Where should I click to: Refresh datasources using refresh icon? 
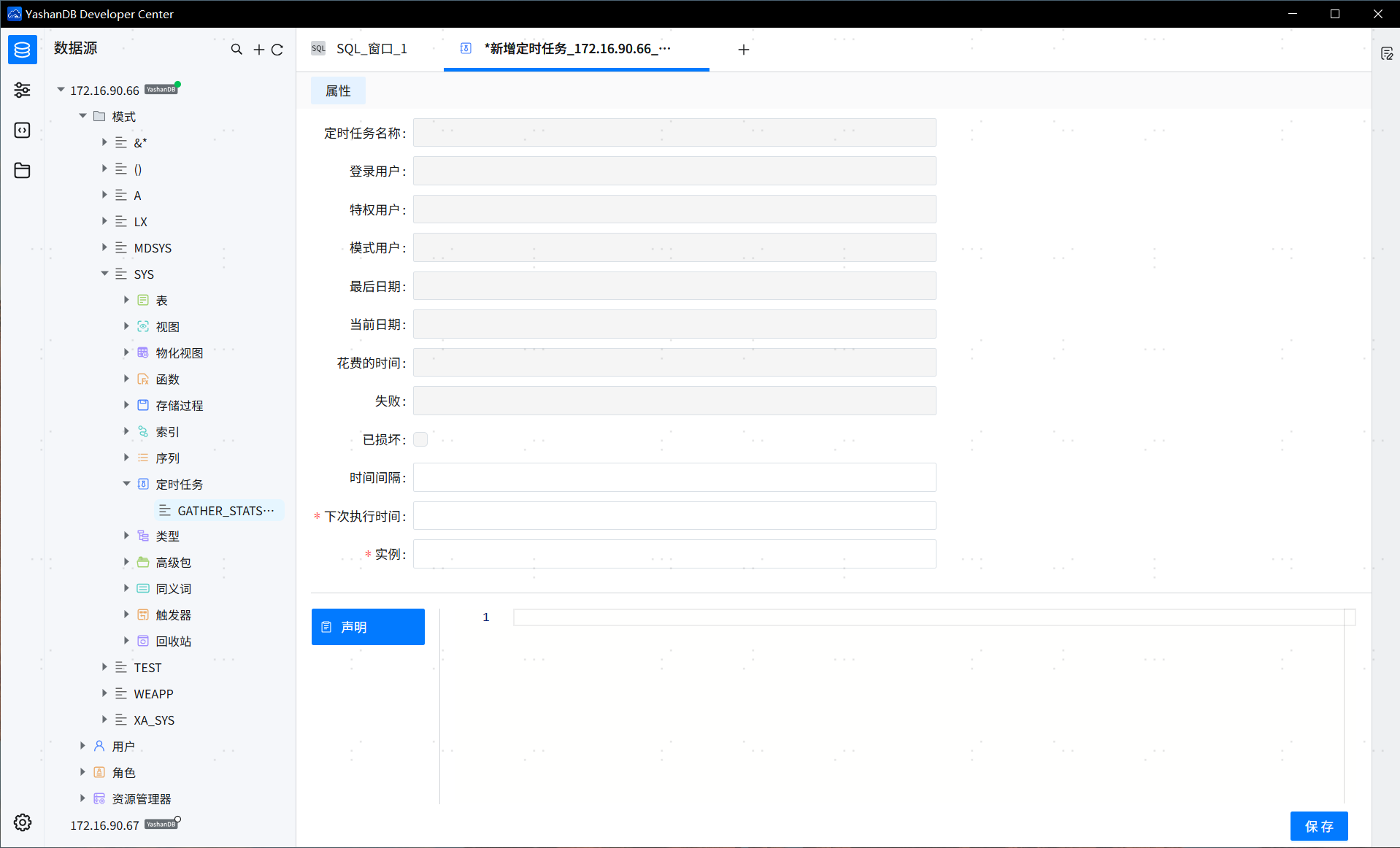[x=278, y=49]
